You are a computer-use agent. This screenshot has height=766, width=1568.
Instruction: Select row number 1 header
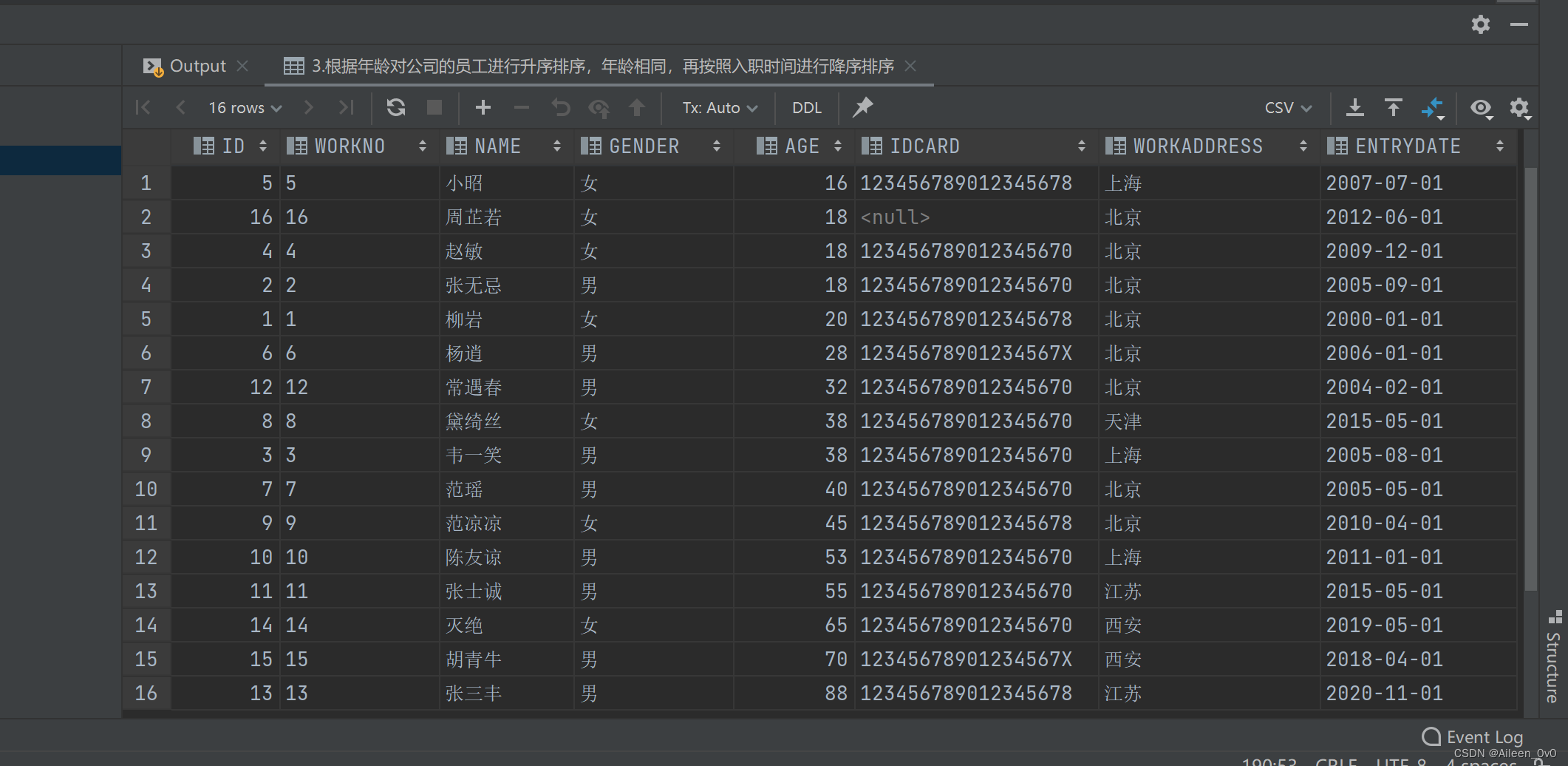146,183
